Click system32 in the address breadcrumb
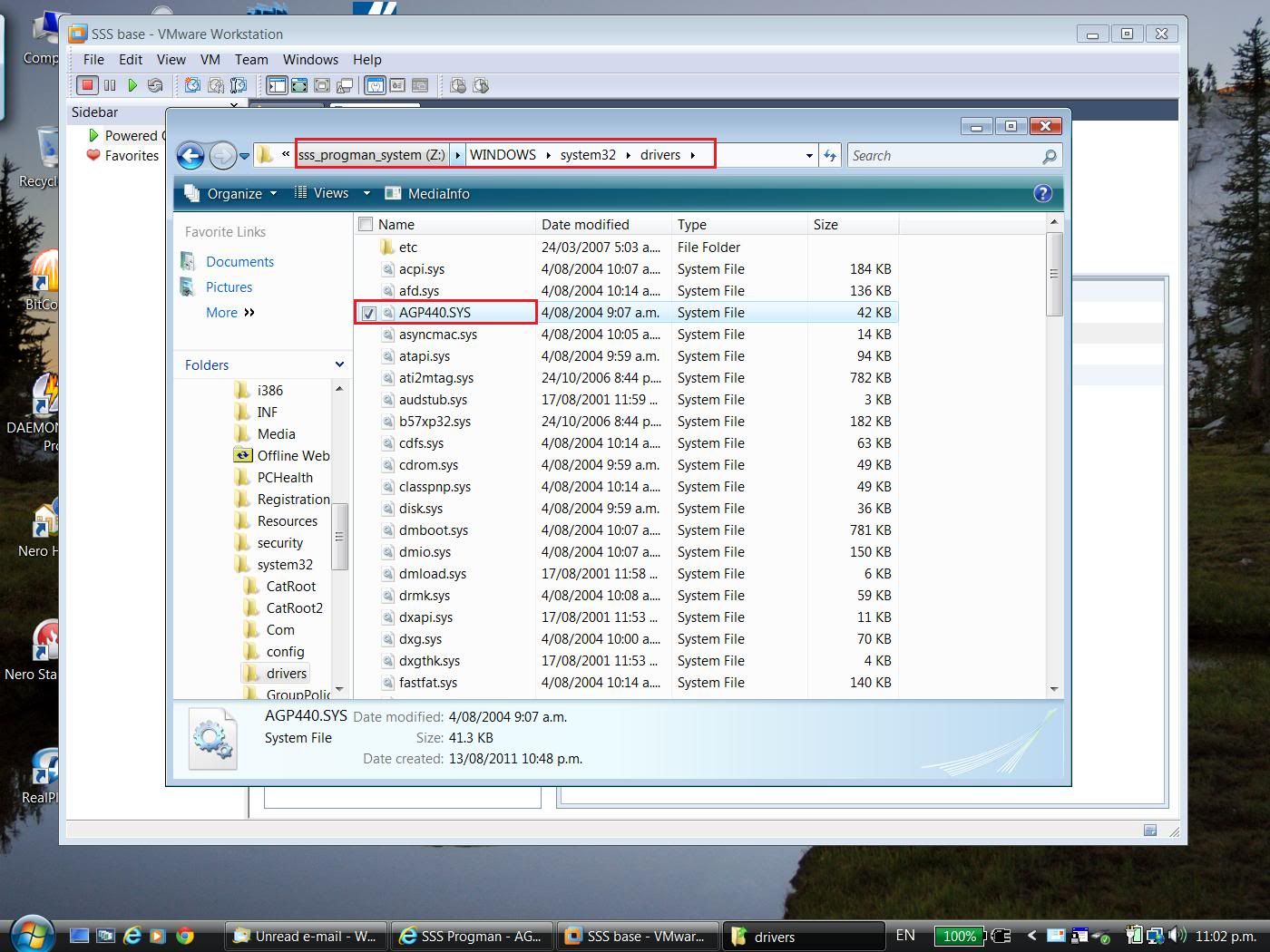 (588, 155)
